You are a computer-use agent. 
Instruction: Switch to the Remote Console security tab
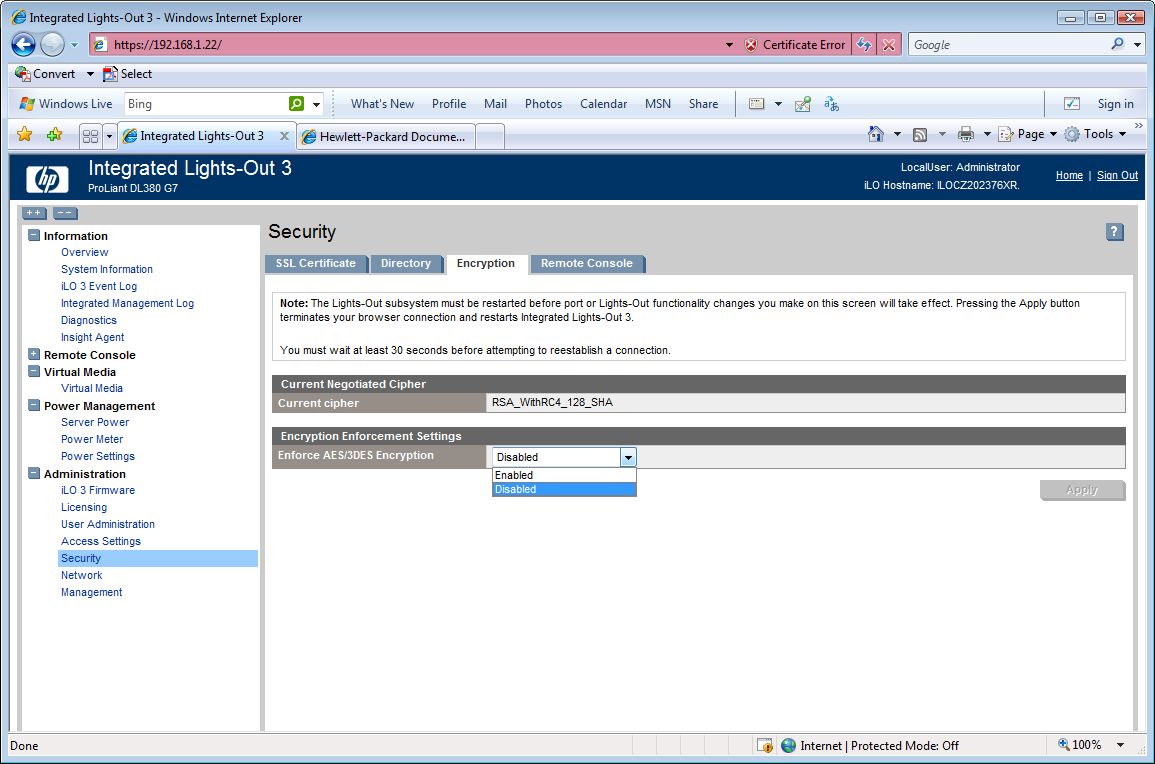tap(586, 264)
